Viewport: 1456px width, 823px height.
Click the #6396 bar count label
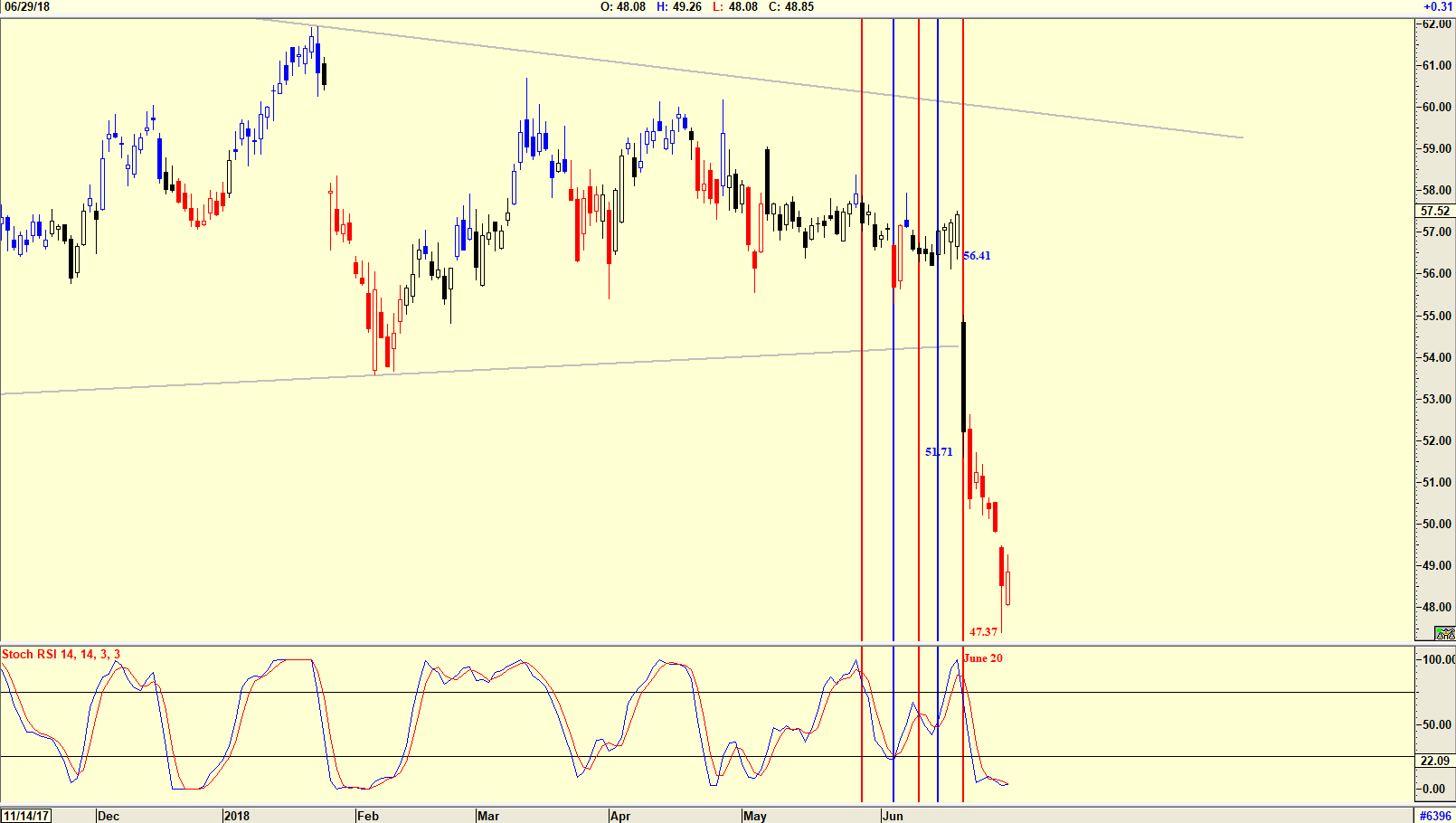tap(1435, 816)
